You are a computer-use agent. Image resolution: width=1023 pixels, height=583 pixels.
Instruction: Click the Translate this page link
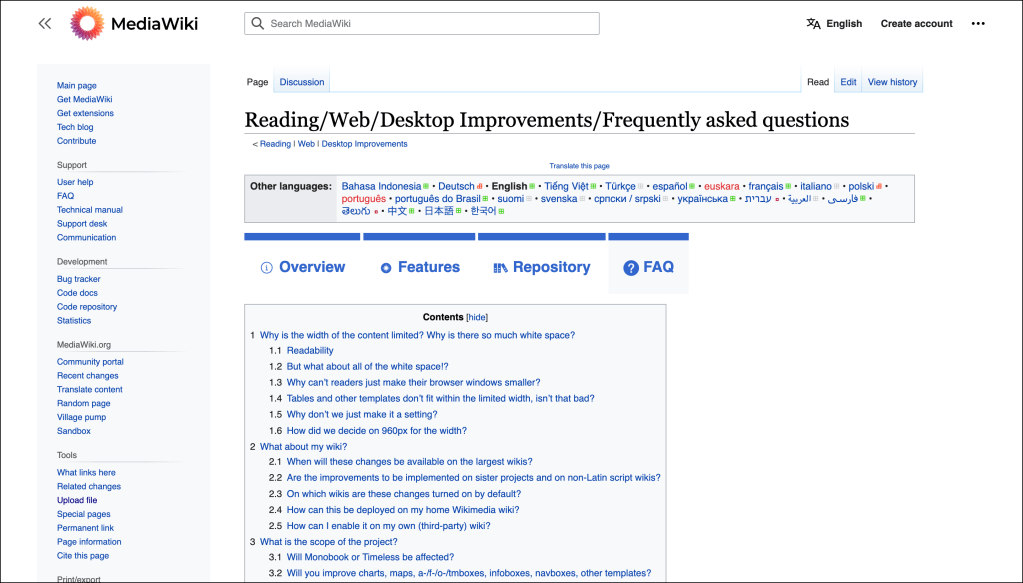pyautogui.click(x=579, y=166)
